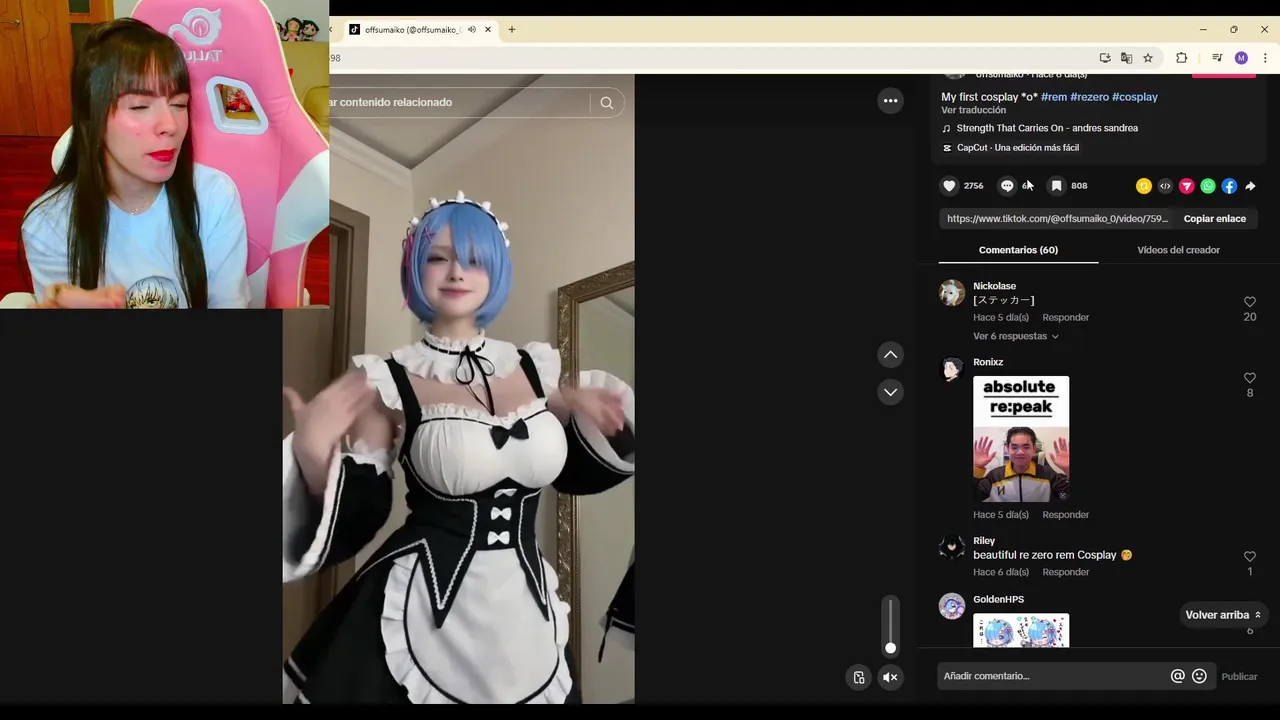Open GoldenHPS's sticker image
1280x720 pixels.
pos(1021,630)
